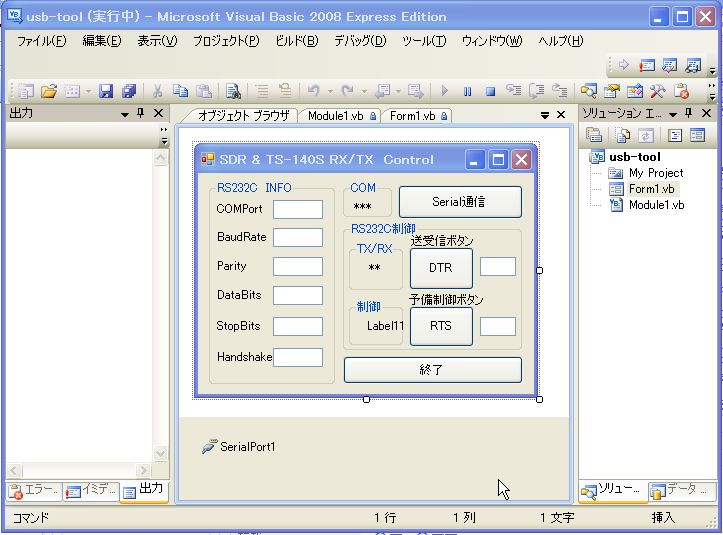Expand the main toolbar overflow options
This screenshot has width=723, height=535.
712,91
